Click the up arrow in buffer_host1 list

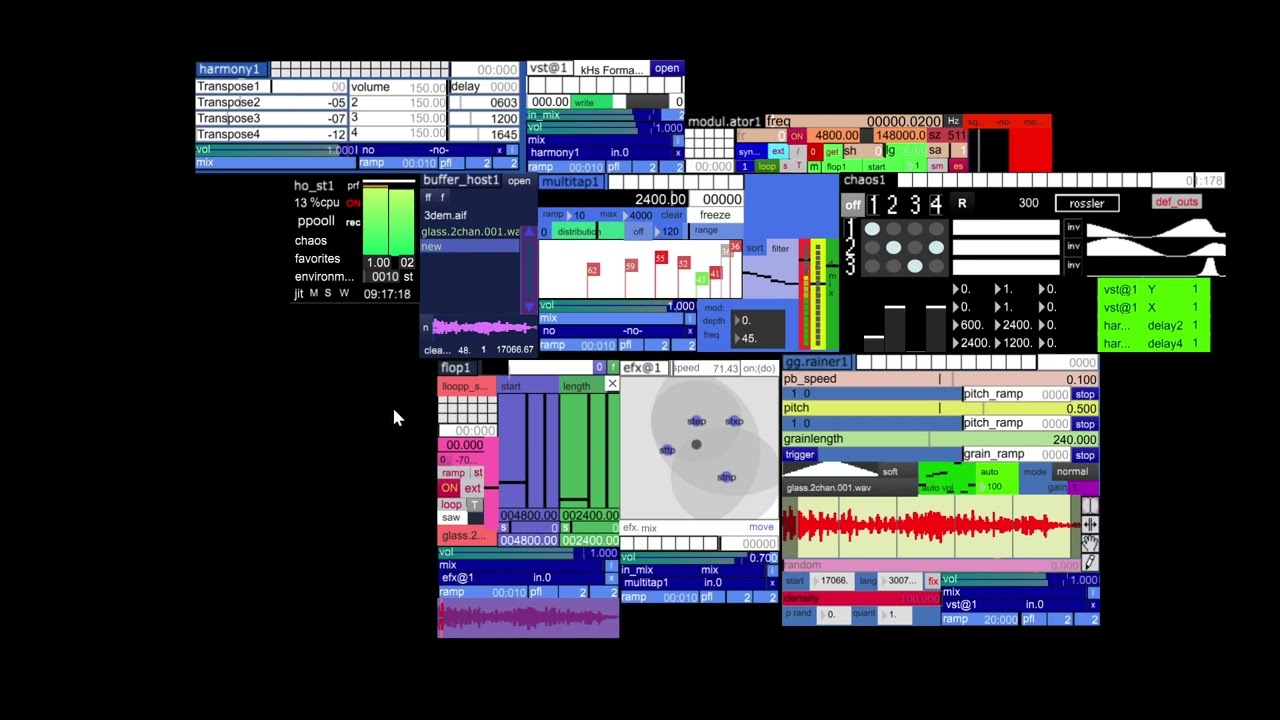[529, 232]
